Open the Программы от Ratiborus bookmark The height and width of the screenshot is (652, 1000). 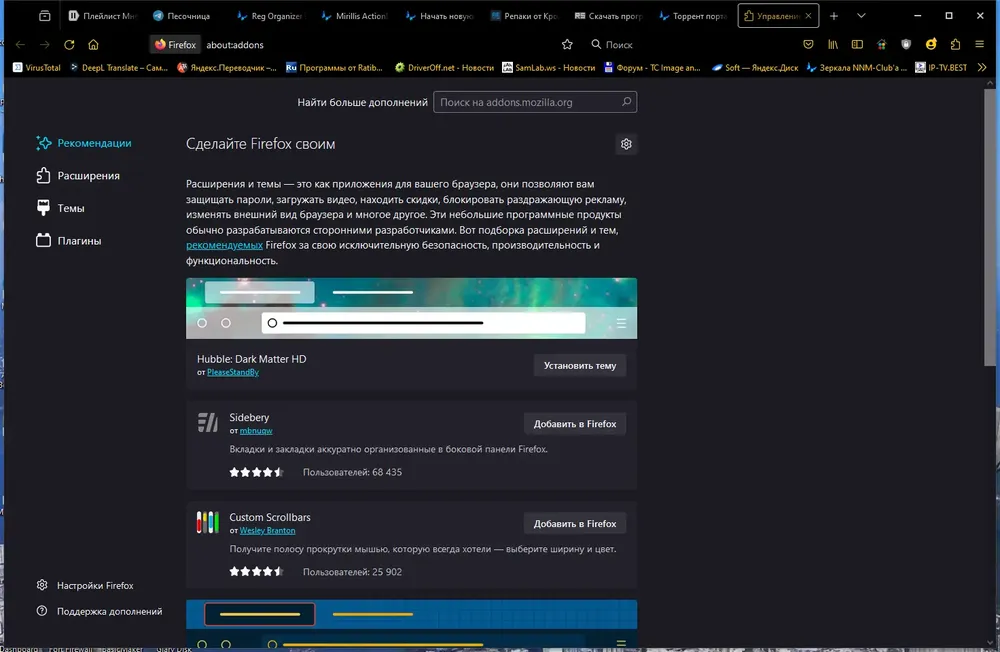pyautogui.click(x=334, y=68)
